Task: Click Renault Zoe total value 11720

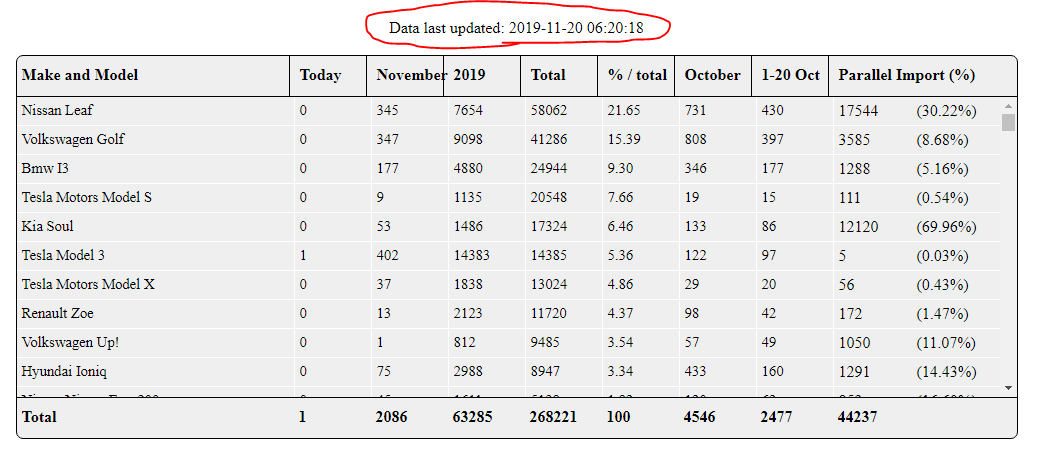Action: (x=548, y=313)
